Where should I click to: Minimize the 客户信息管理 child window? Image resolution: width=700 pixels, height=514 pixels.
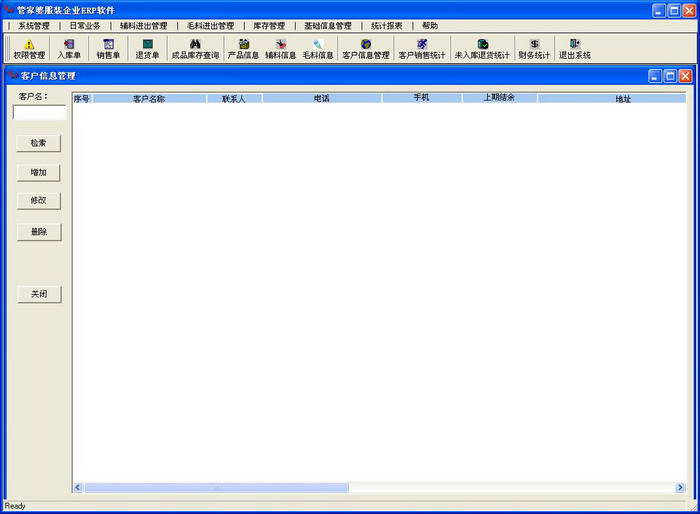pyautogui.click(x=655, y=76)
